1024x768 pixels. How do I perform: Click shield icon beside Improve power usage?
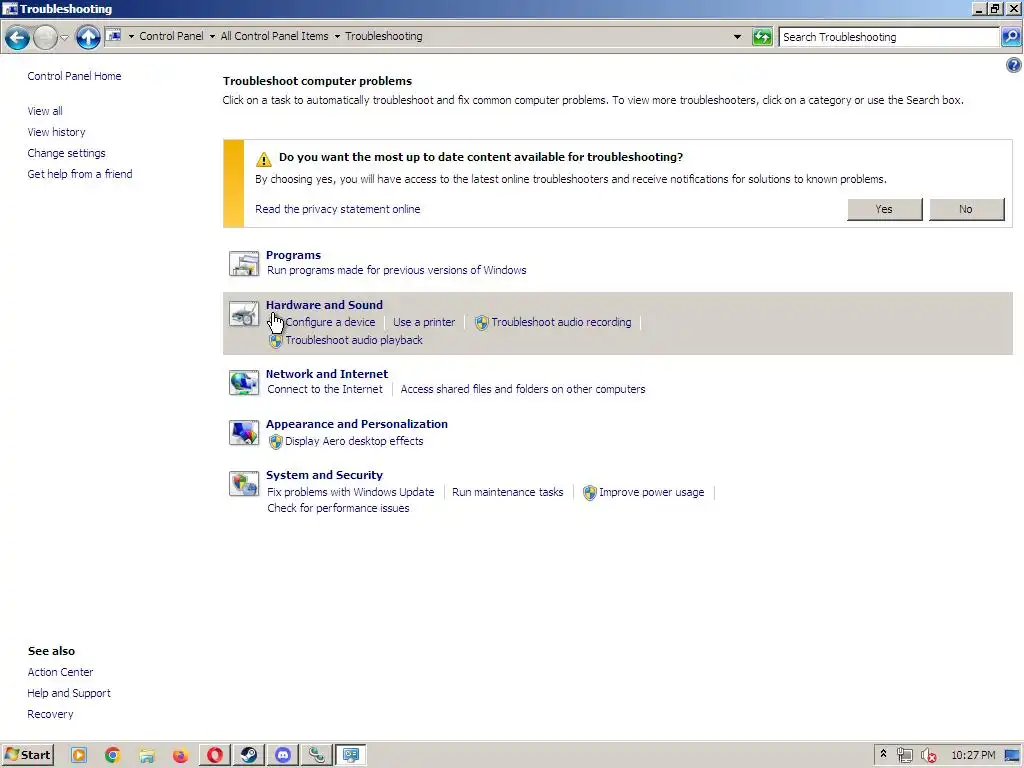coord(589,493)
